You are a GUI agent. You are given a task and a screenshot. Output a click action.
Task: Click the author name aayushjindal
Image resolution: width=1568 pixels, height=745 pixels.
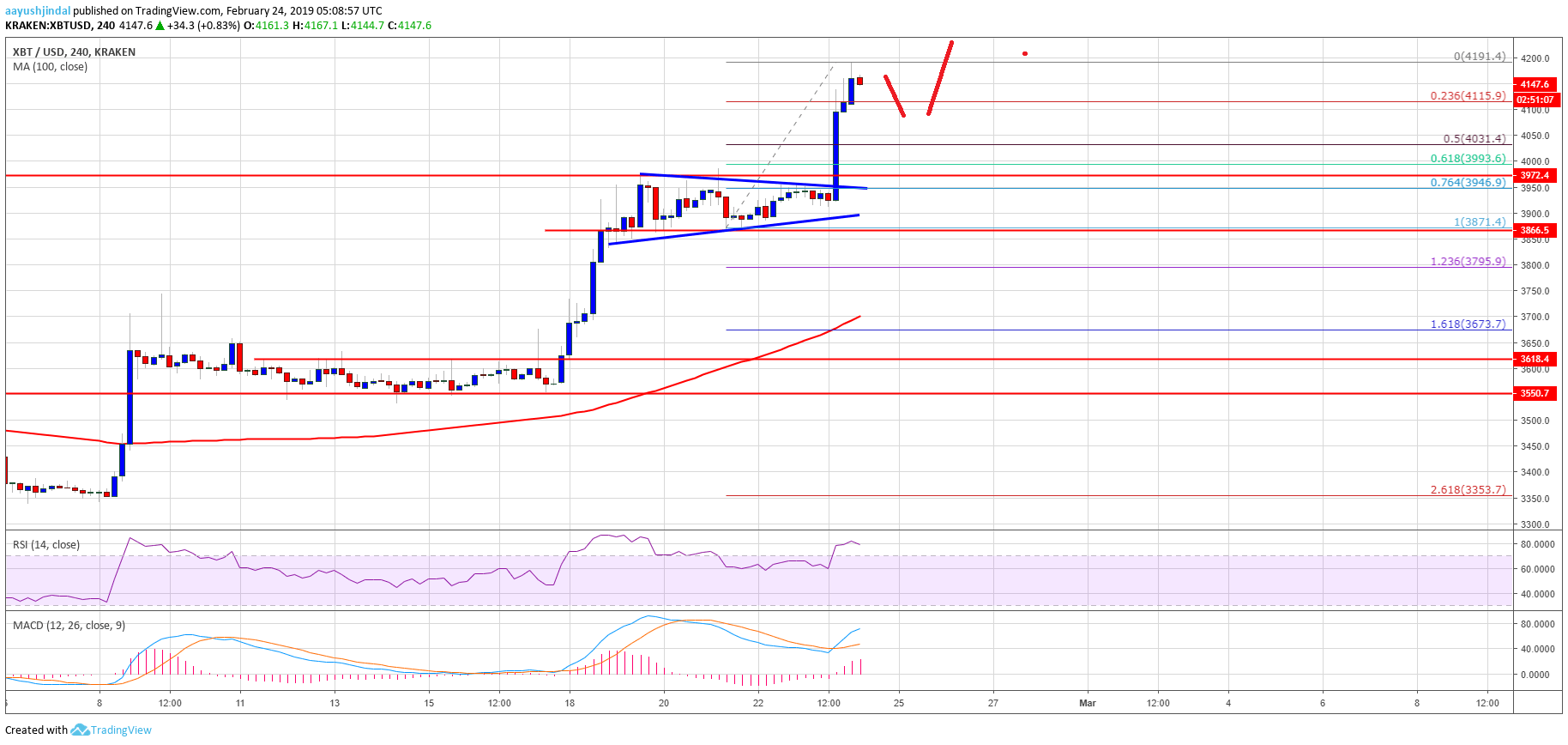point(38,11)
